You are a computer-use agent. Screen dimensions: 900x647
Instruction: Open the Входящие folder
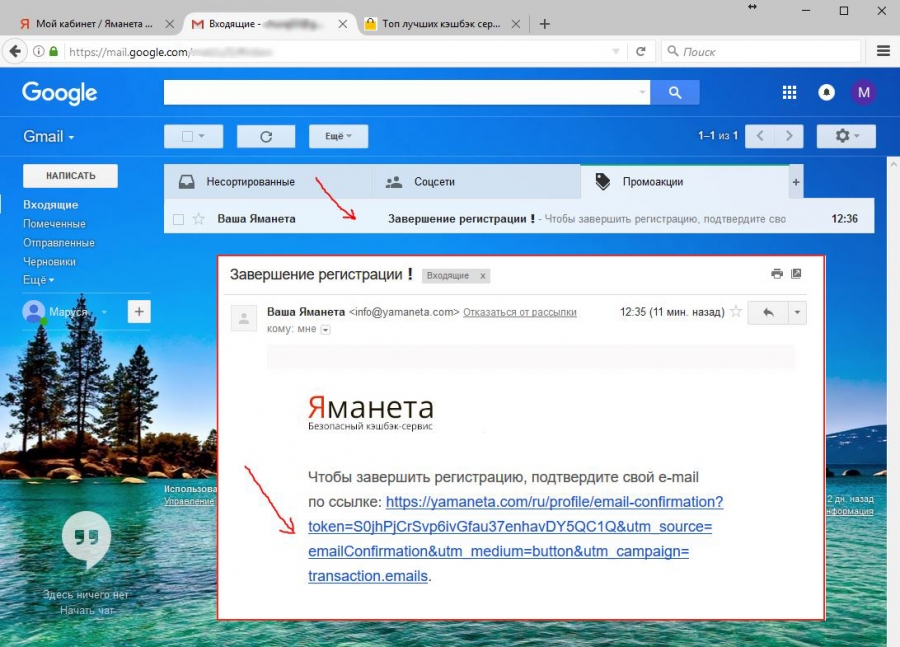point(51,205)
